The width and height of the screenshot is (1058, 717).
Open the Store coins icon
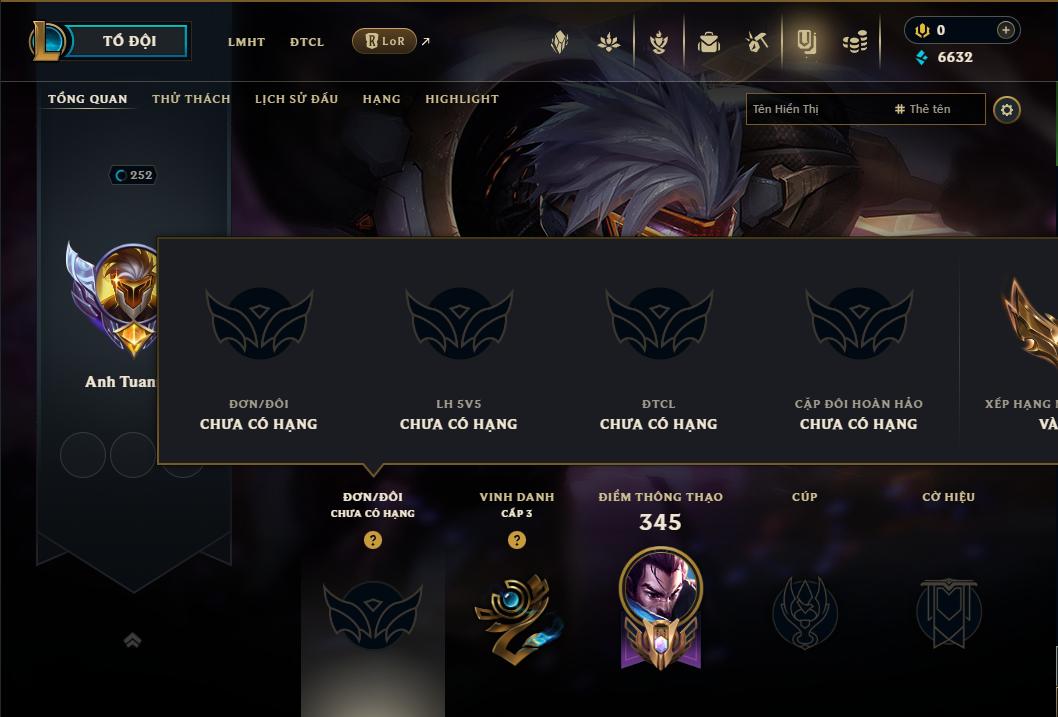click(x=855, y=42)
